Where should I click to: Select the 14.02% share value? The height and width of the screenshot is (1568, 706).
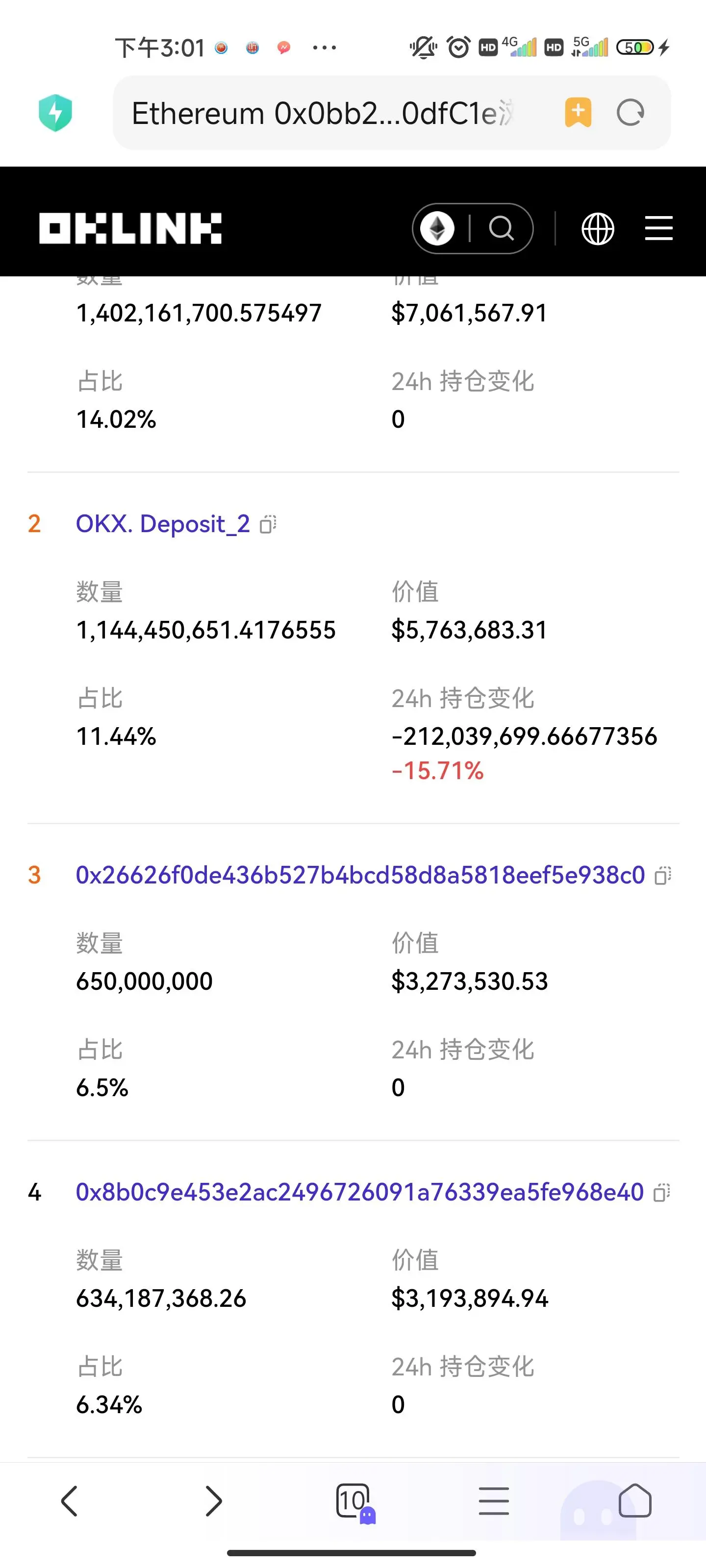116,419
